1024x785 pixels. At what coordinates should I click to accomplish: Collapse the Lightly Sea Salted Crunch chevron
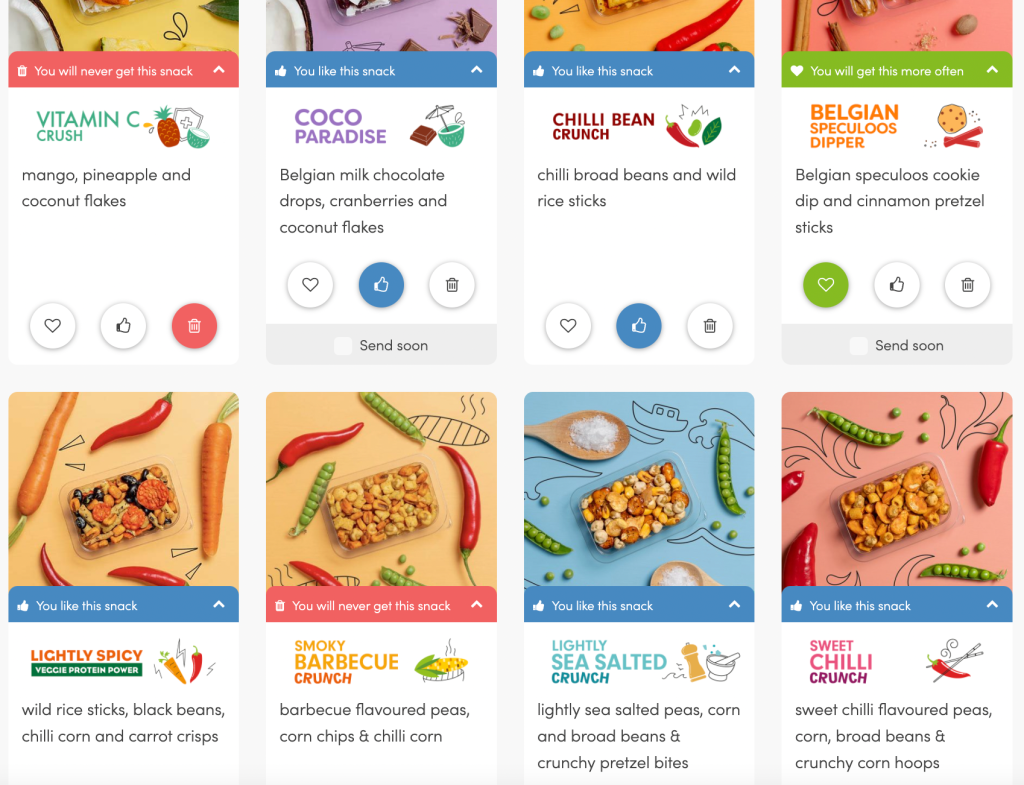coord(734,605)
